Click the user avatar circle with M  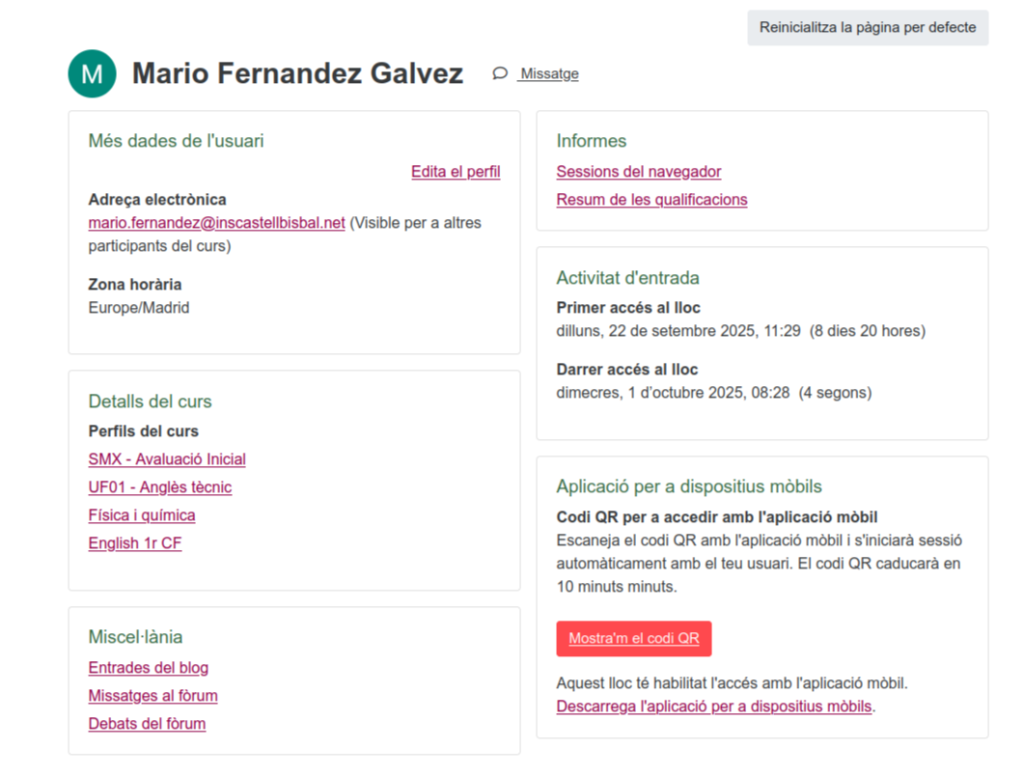coord(92,73)
